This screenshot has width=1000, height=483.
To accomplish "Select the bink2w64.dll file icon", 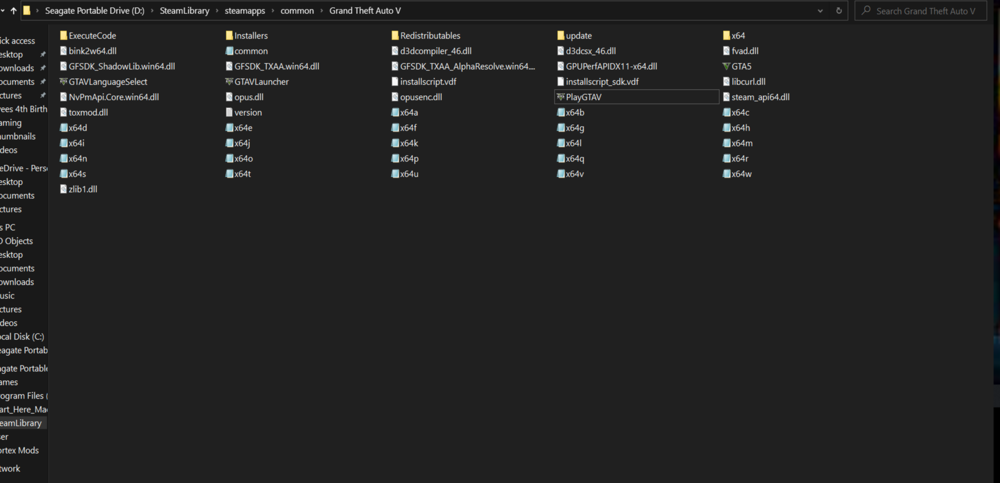I will tap(63, 51).
